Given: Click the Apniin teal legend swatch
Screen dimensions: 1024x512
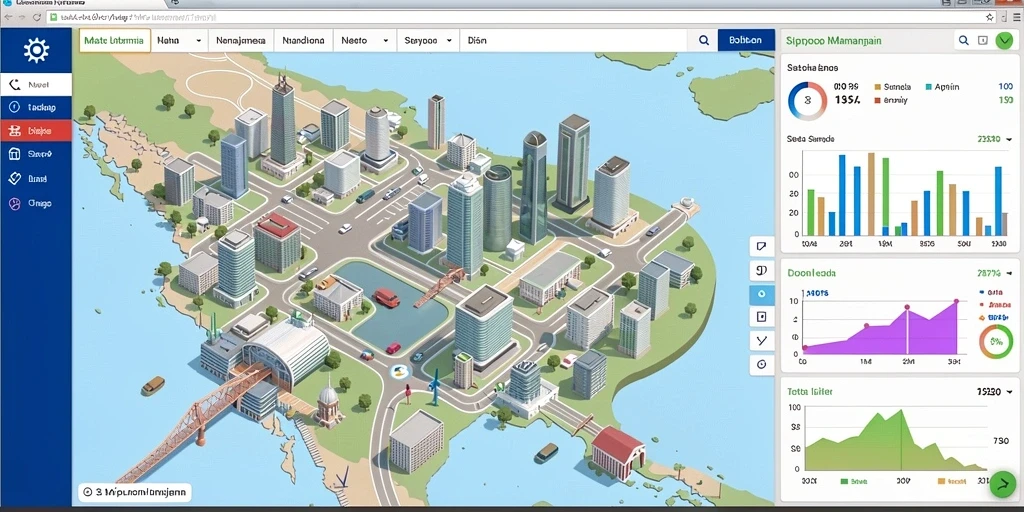Looking at the screenshot, I should click(x=928, y=87).
